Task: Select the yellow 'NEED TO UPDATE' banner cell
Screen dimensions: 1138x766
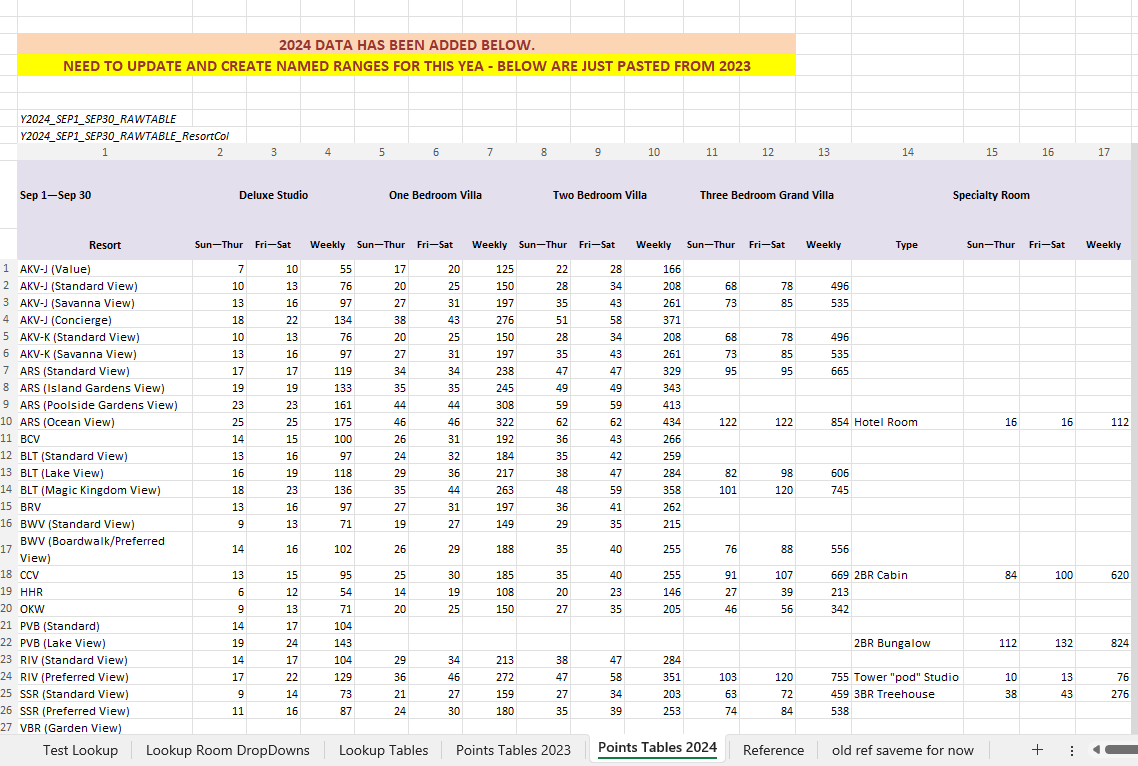Action: point(406,66)
